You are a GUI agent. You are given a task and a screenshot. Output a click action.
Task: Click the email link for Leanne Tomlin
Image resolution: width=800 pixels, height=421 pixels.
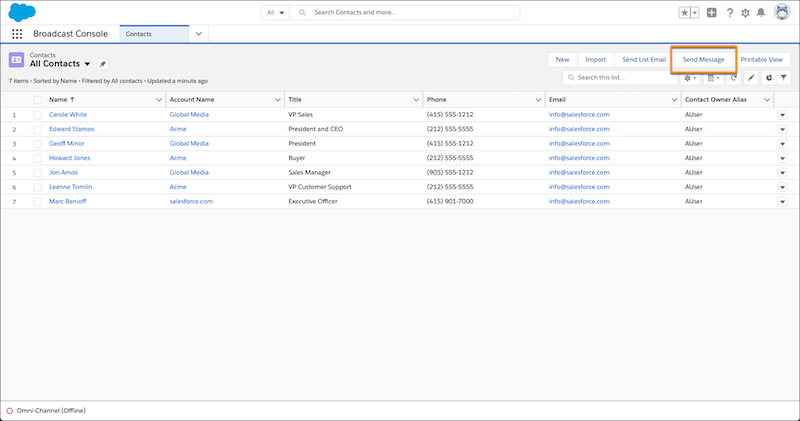579,187
